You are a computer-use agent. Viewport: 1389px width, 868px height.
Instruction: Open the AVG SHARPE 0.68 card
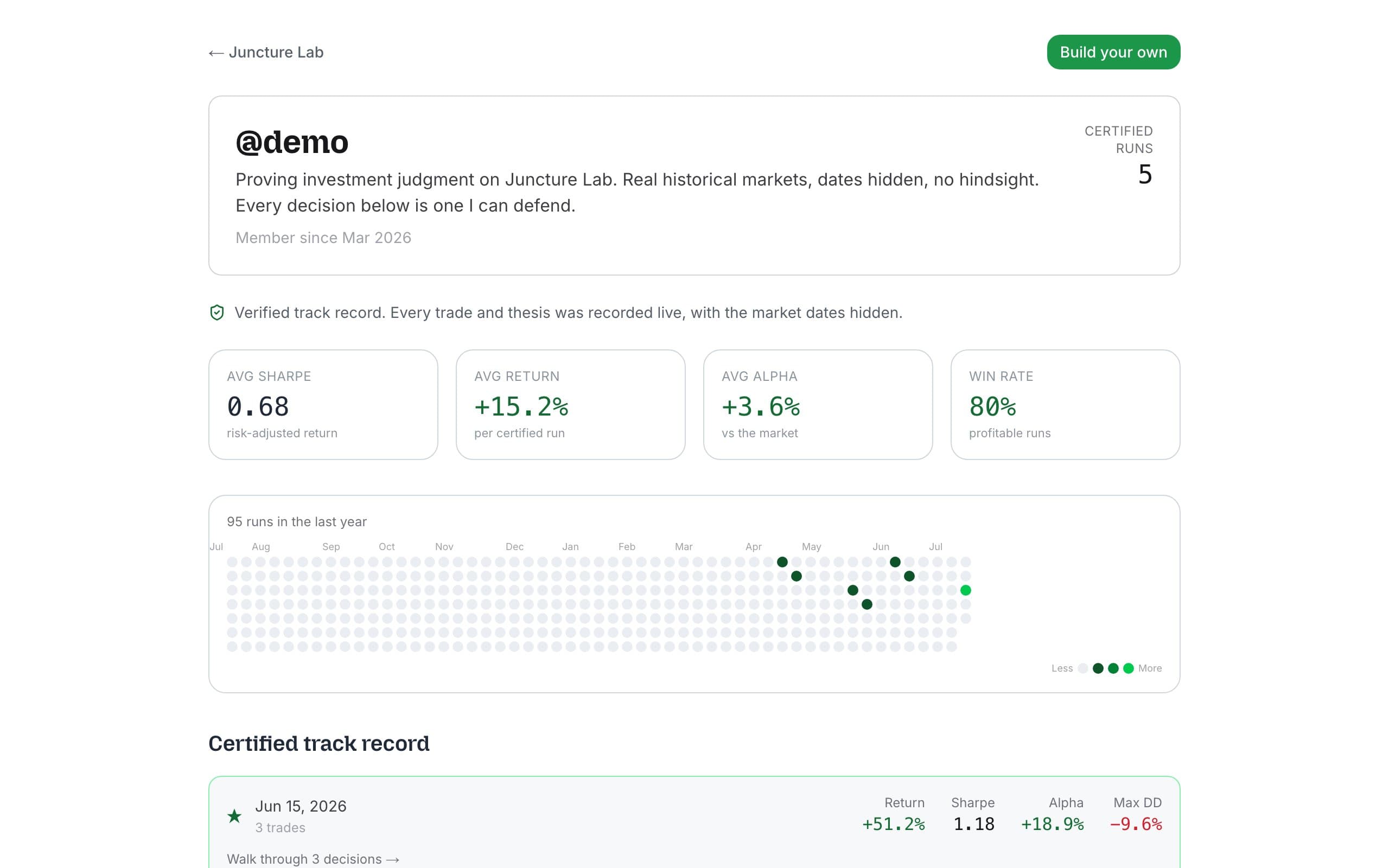323,405
